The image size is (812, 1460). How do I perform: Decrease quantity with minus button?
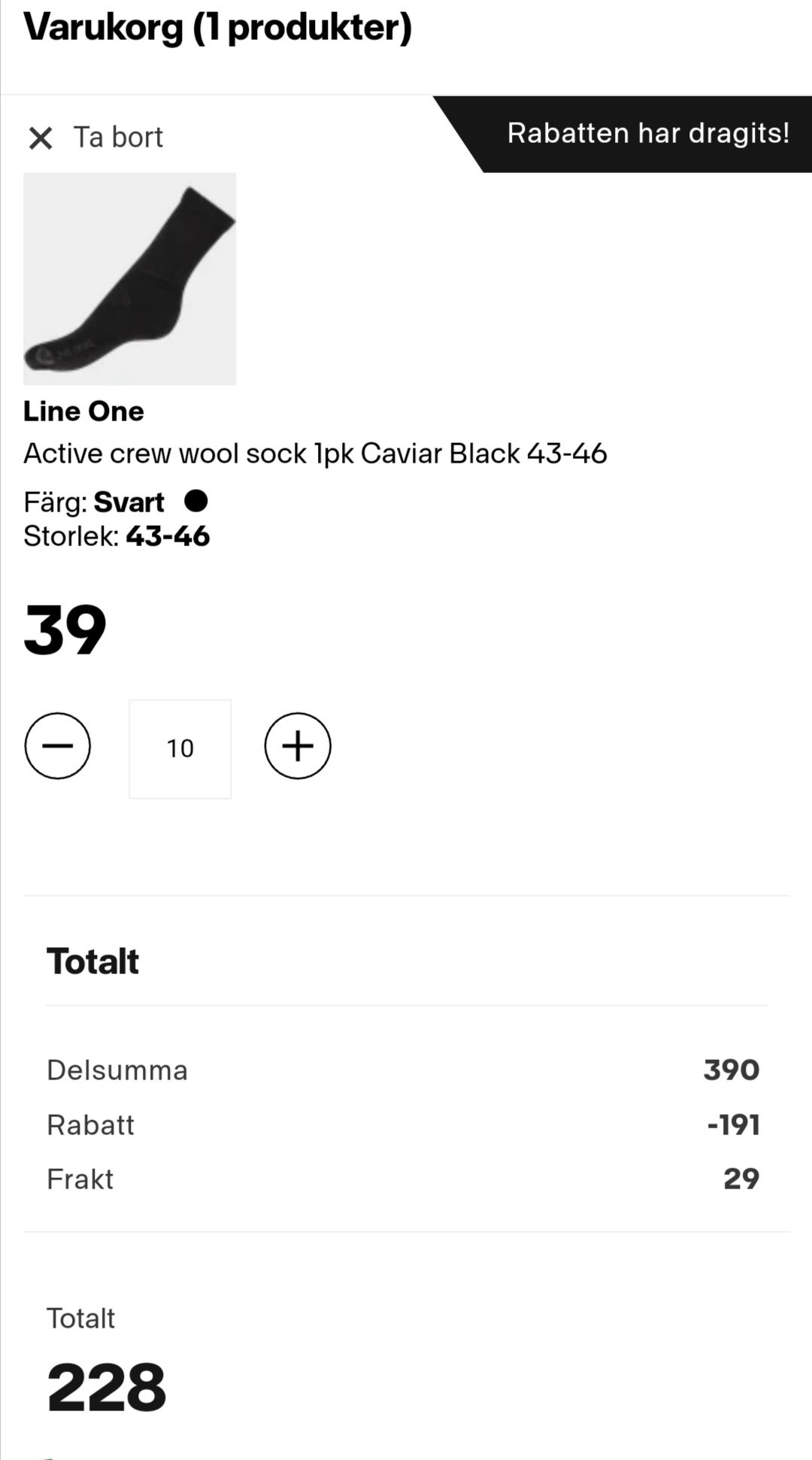point(57,746)
